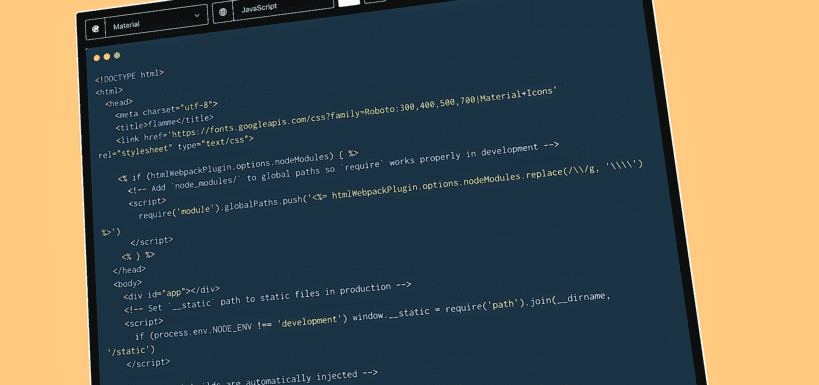Viewport: 819px width, 385px height.
Task: Click the green window control dot
Action: 117,55
